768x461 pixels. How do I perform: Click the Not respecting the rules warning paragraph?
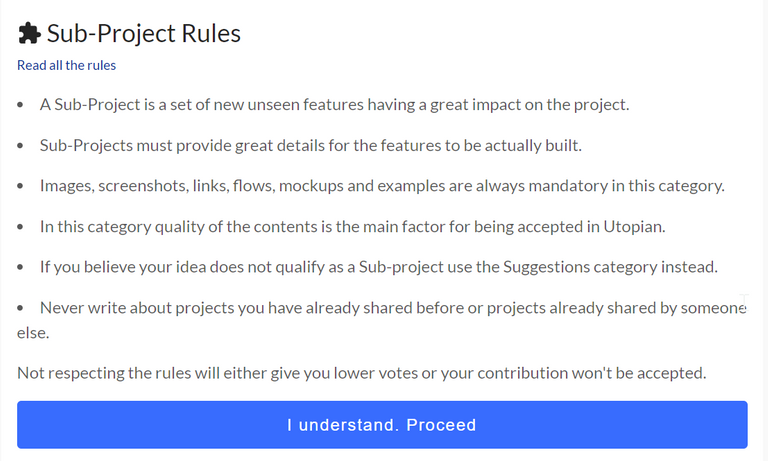tap(361, 373)
